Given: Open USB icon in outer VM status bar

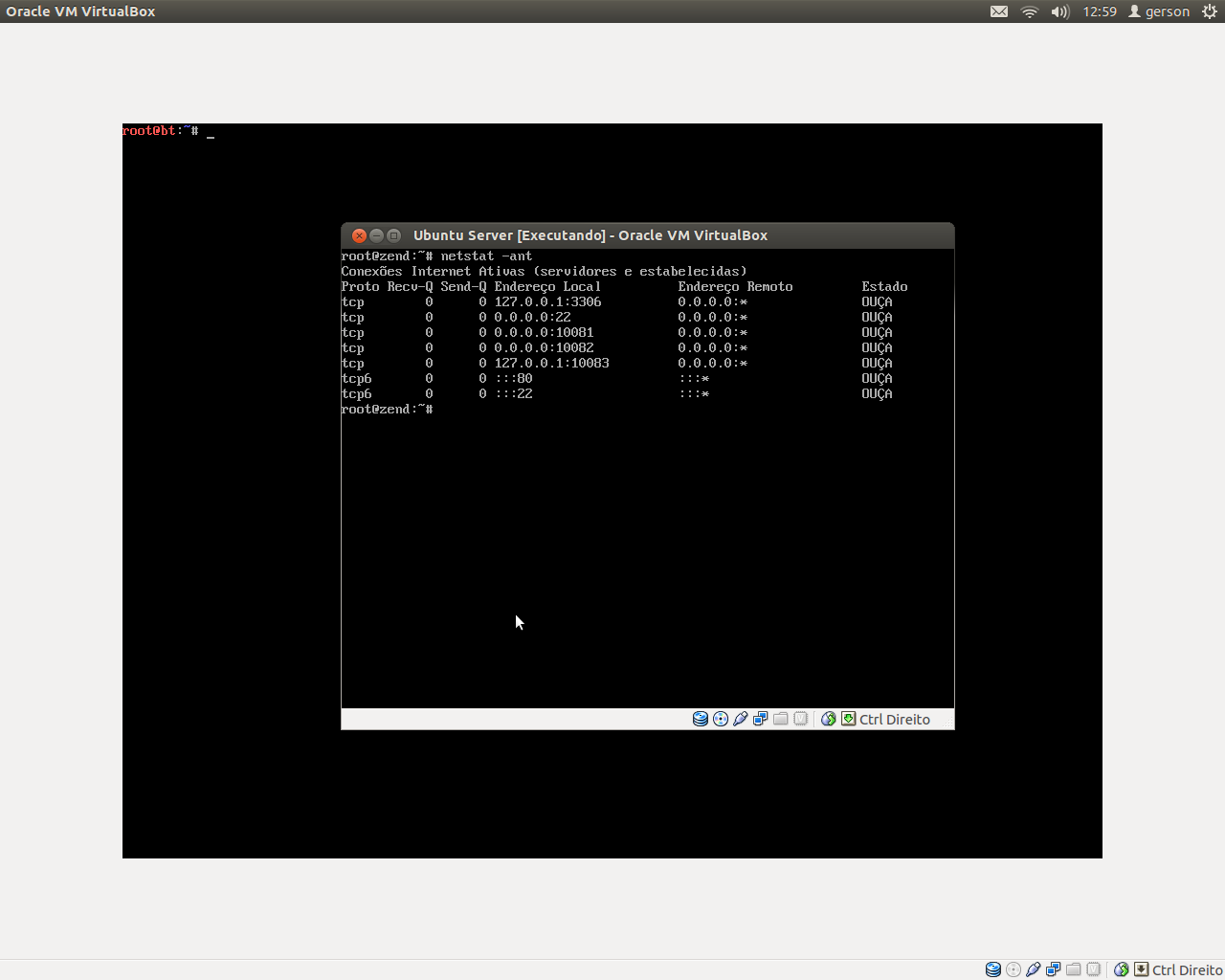Looking at the screenshot, I should click(1033, 969).
